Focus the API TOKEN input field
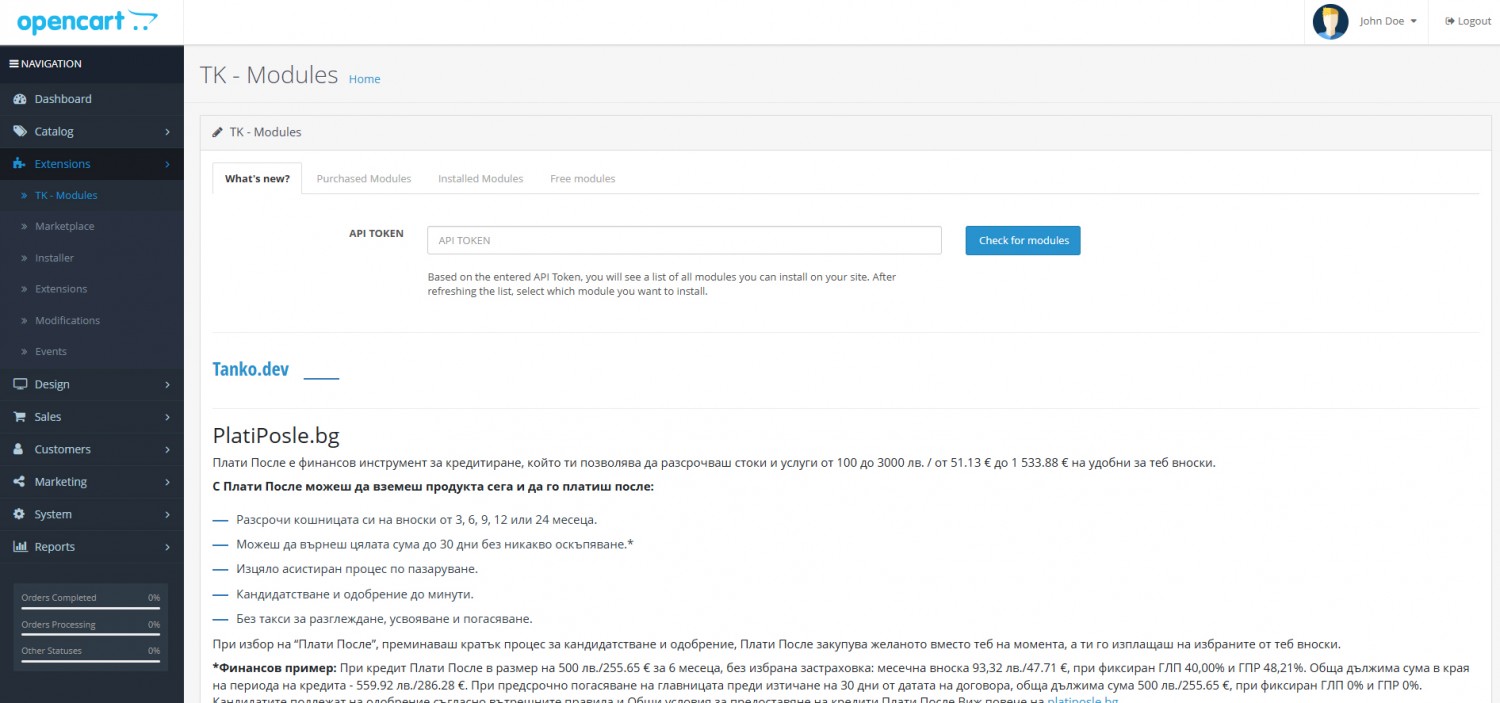Image resolution: width=1500 pixels, height=703 pixels. (x=684, y=241)
